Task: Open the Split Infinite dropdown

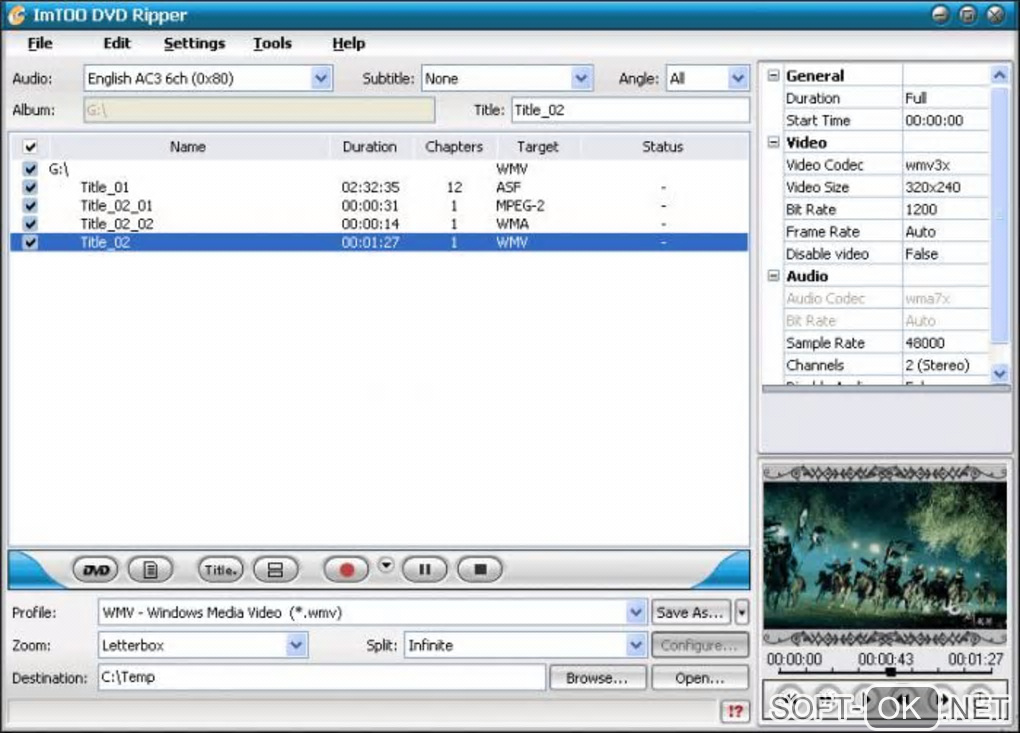Action: click(x=636, y=646)
